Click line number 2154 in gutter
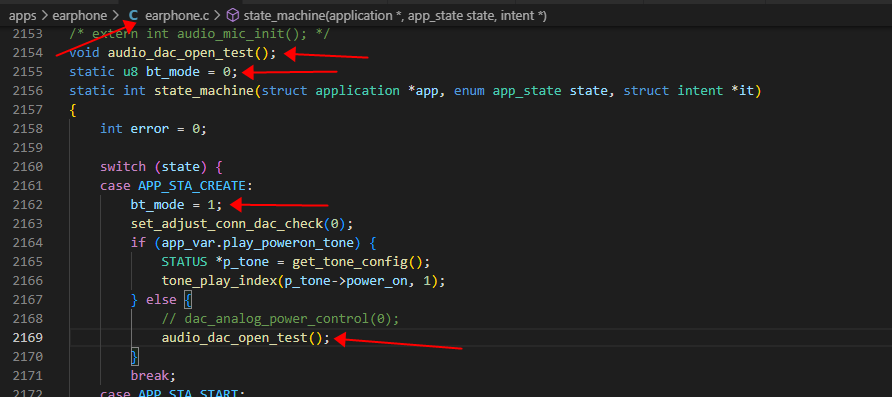This screenshot has height=397, width=892. [x=27, y=53]
